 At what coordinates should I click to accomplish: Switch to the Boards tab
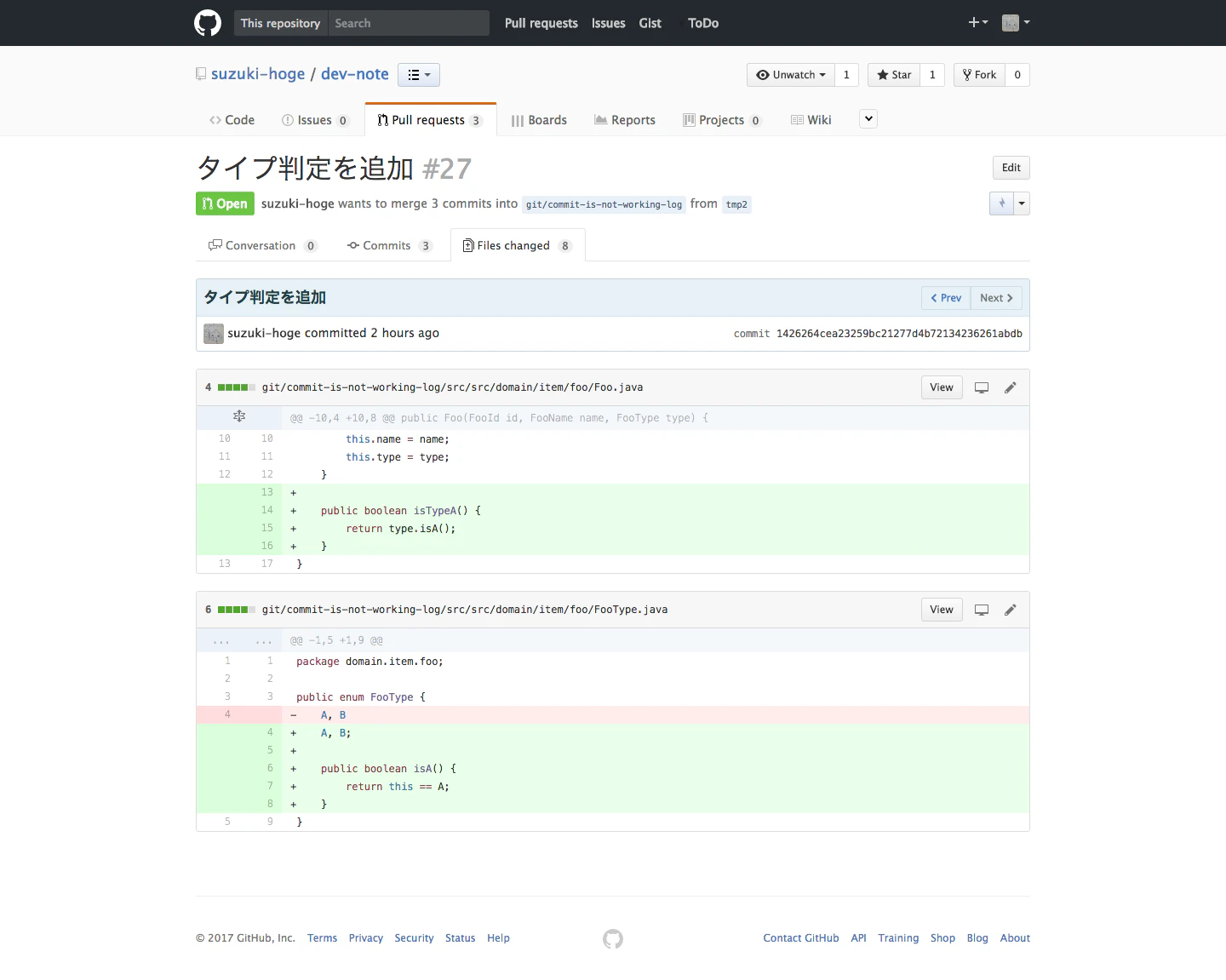pos(539,120)
